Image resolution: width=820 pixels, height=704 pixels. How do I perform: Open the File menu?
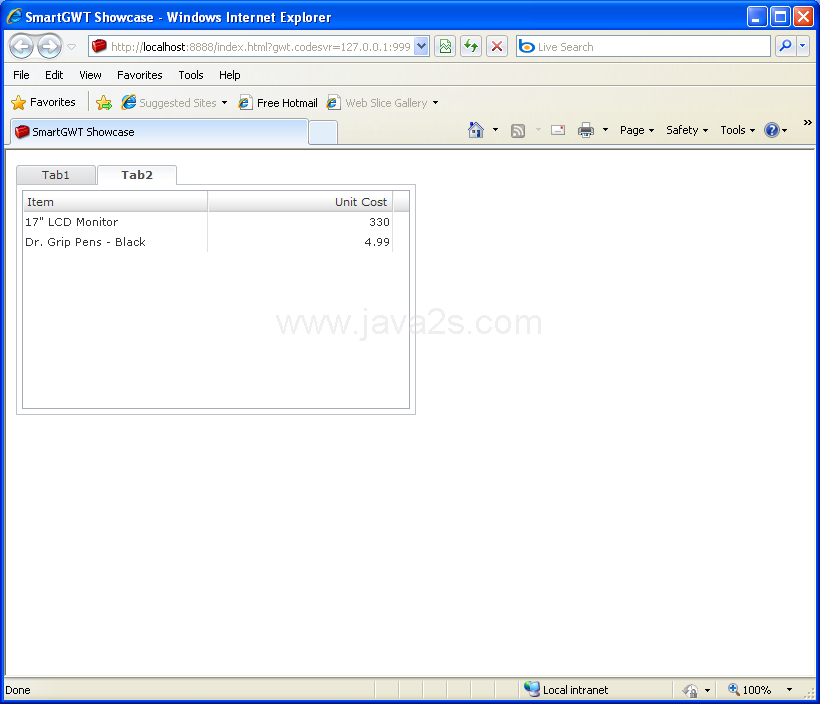click(x=21, y=75)
